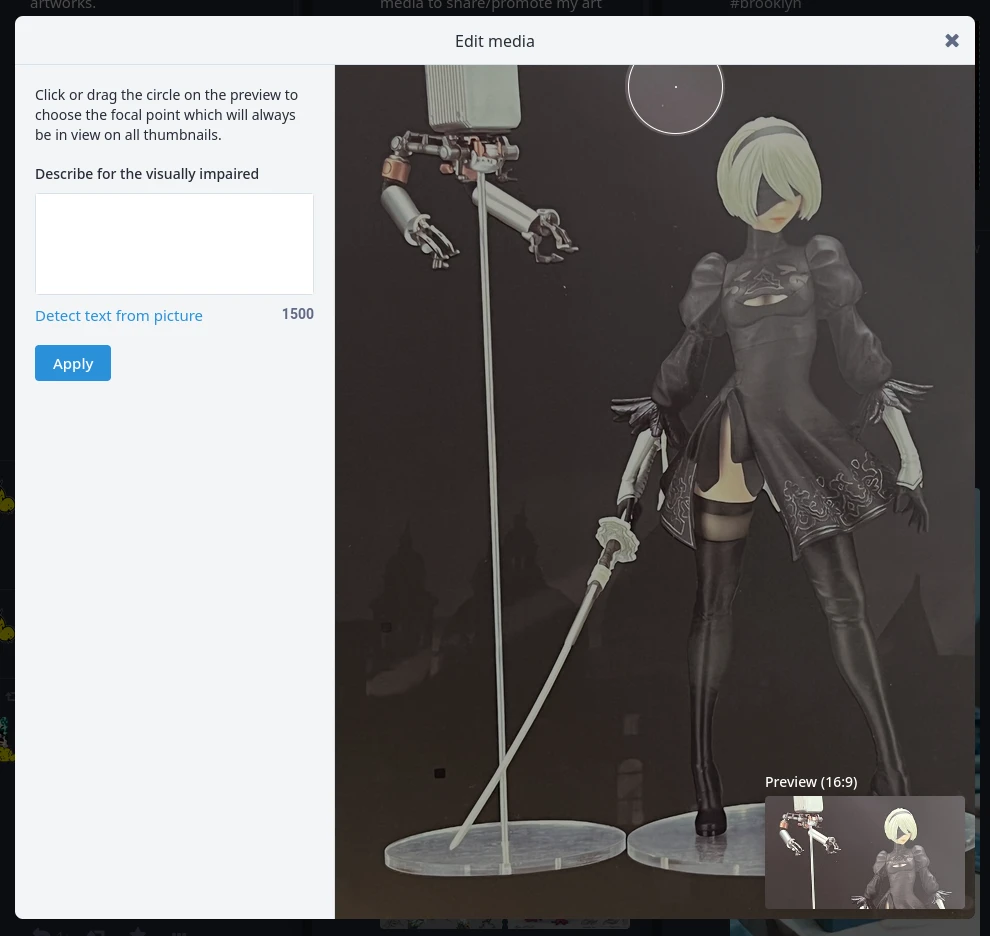This screenshot has height=936, width=990.
Task: Focus the visually impaired description textbox
Action: pyautogui.click(x=174, y=244)
